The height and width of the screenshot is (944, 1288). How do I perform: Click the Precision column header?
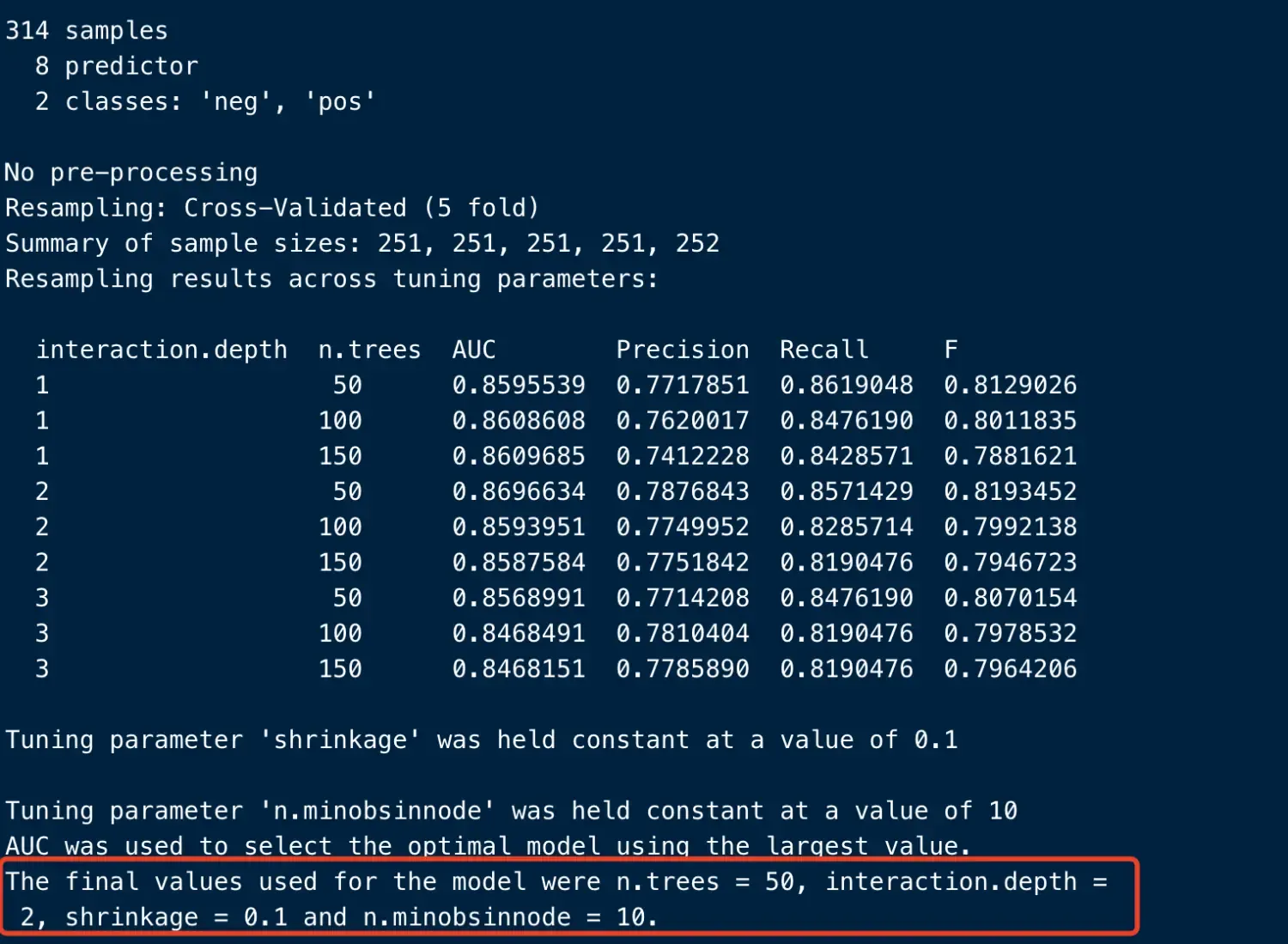click(x=683, y=350)
